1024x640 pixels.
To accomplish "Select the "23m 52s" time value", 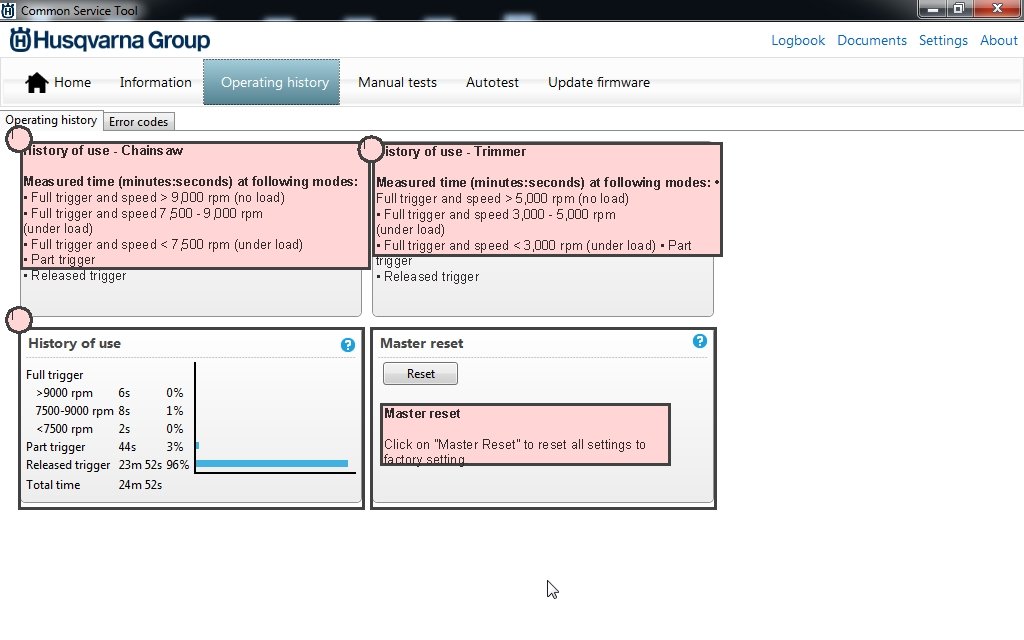I will tap(140, 465).
